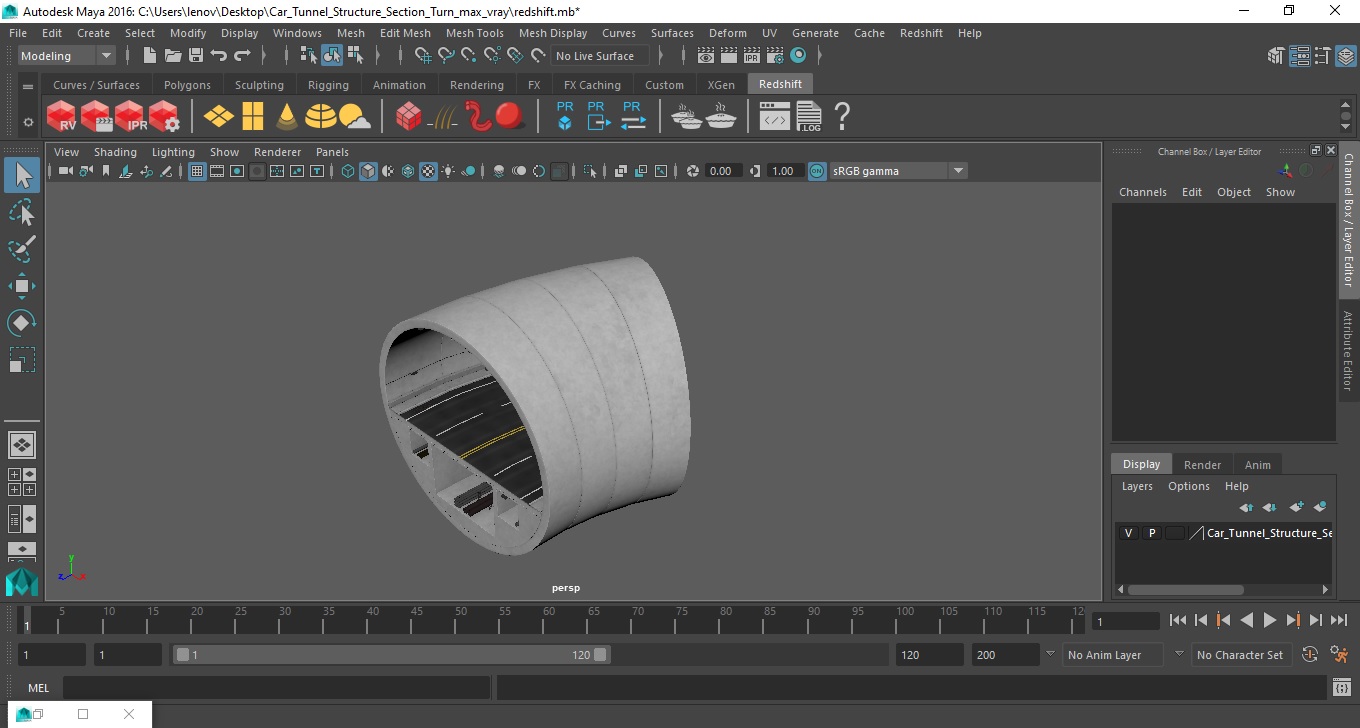1360x728 pixels.
Task: Click No Live Surface field
Action: 600,56
